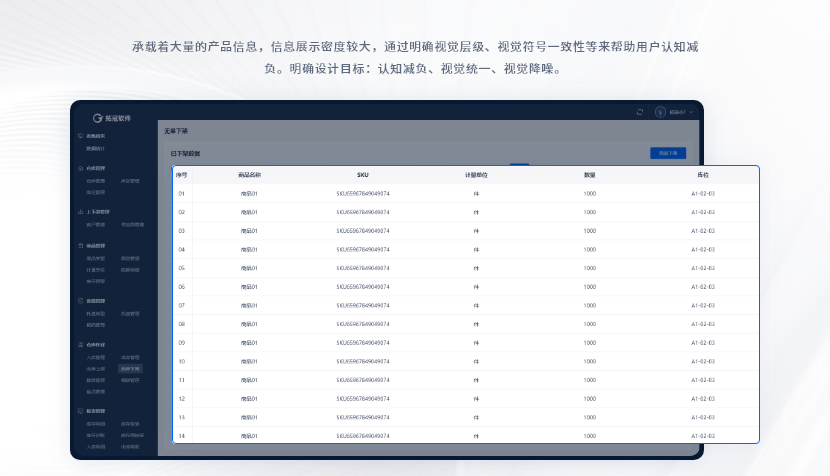Click the blue button above the table
The width and height of the screenshot is (830, 476).
[668, 153]
